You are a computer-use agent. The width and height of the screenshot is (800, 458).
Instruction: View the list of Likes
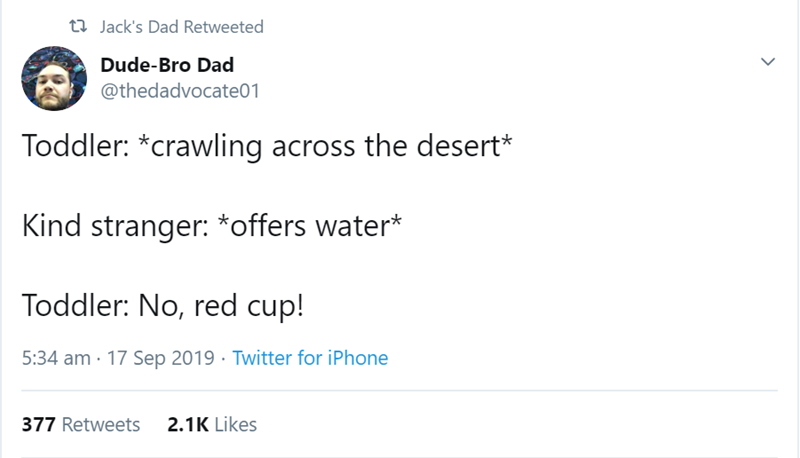235,425
